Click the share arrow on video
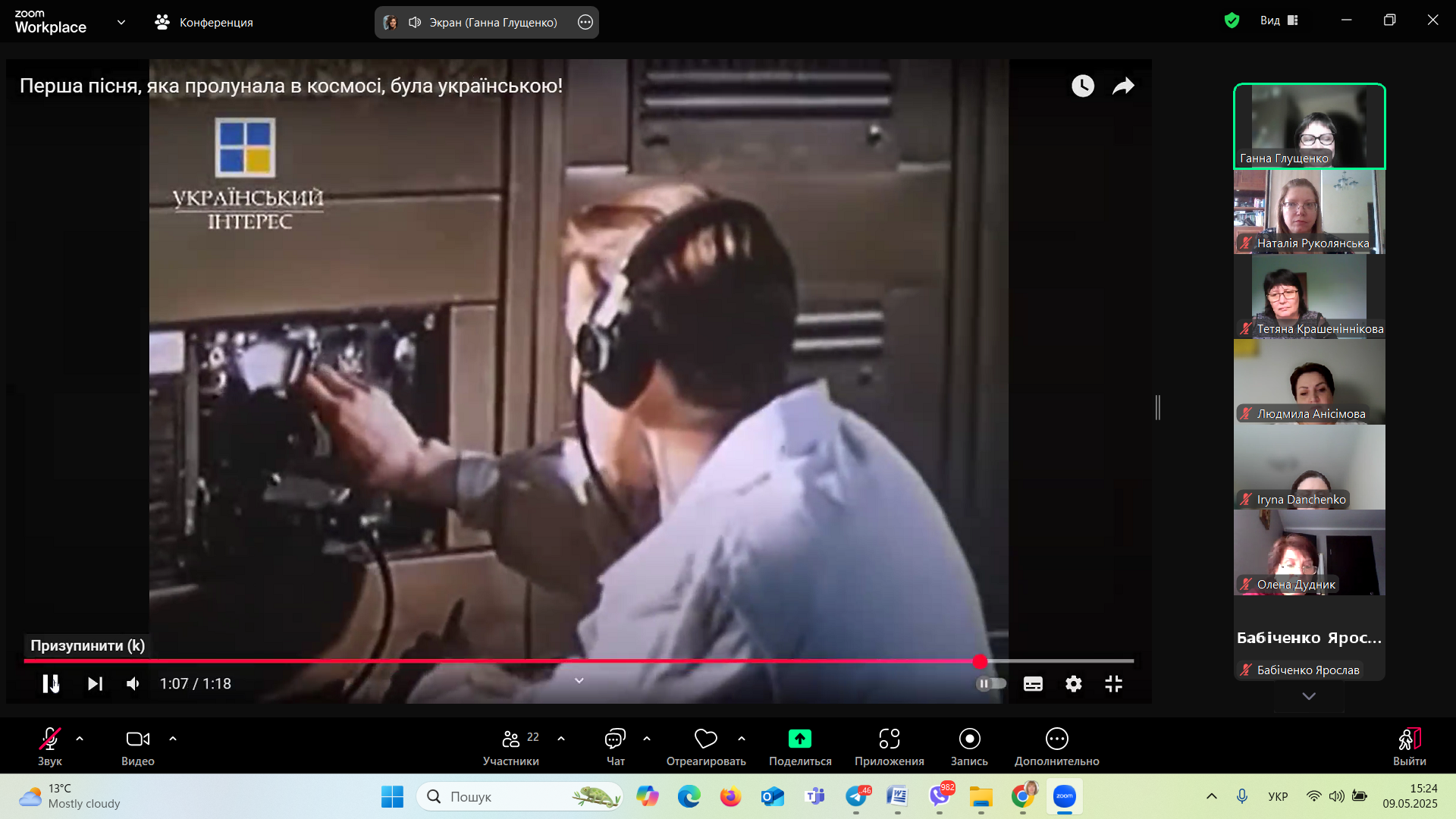The width and height of the screenshot is (1456, 819). click(x=1123, y=86)
